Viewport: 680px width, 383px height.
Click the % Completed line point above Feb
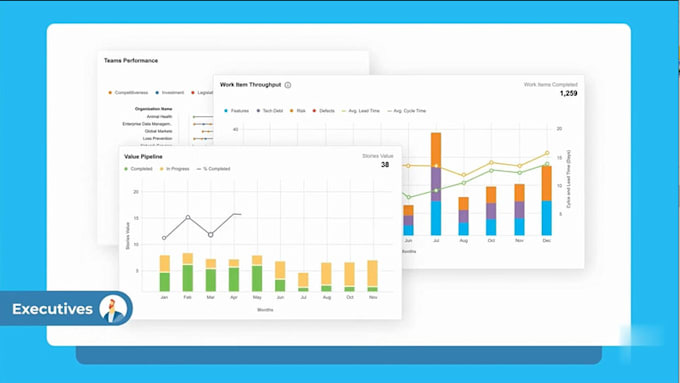pos(188,217)
